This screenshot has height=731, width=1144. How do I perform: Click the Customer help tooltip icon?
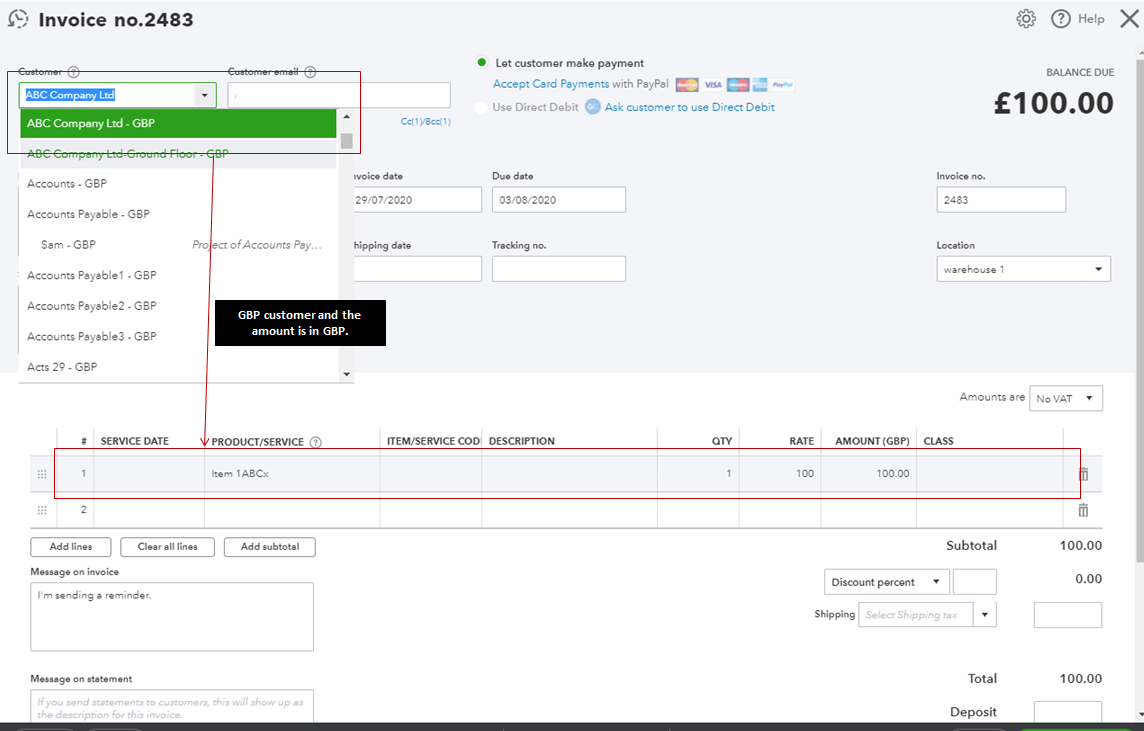tap(73, 71)
